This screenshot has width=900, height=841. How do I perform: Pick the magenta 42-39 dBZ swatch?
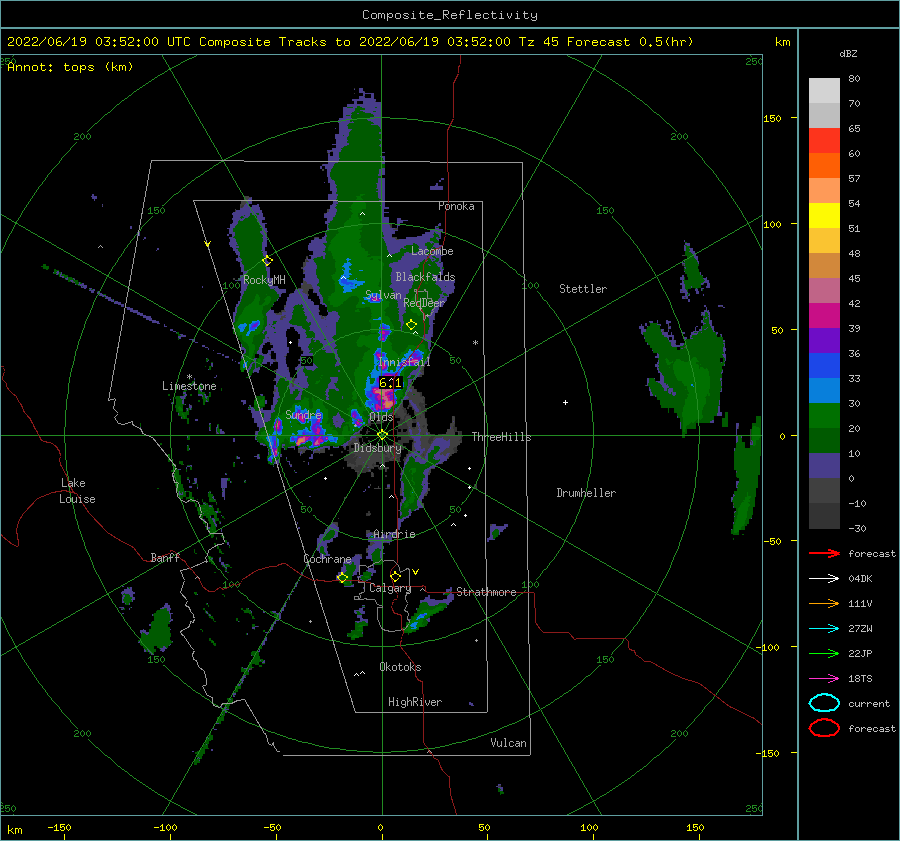click(x=824, y=316)
